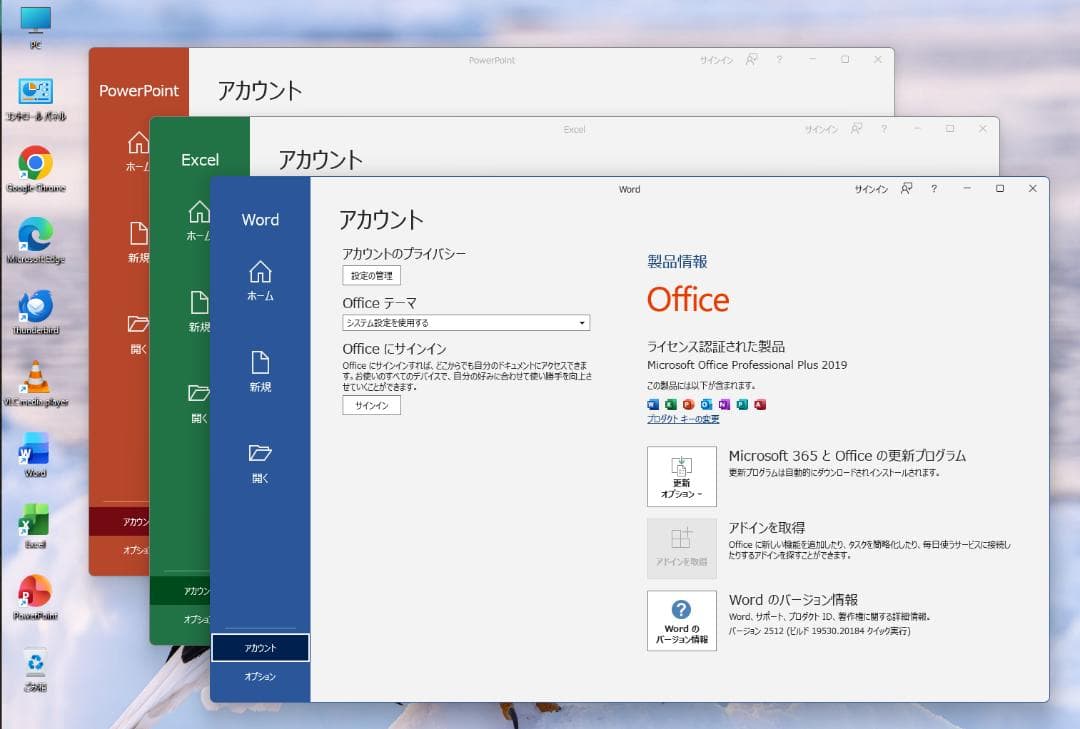
Task: Open the Recycle Bin desktop icon
Action: (35, 670)
